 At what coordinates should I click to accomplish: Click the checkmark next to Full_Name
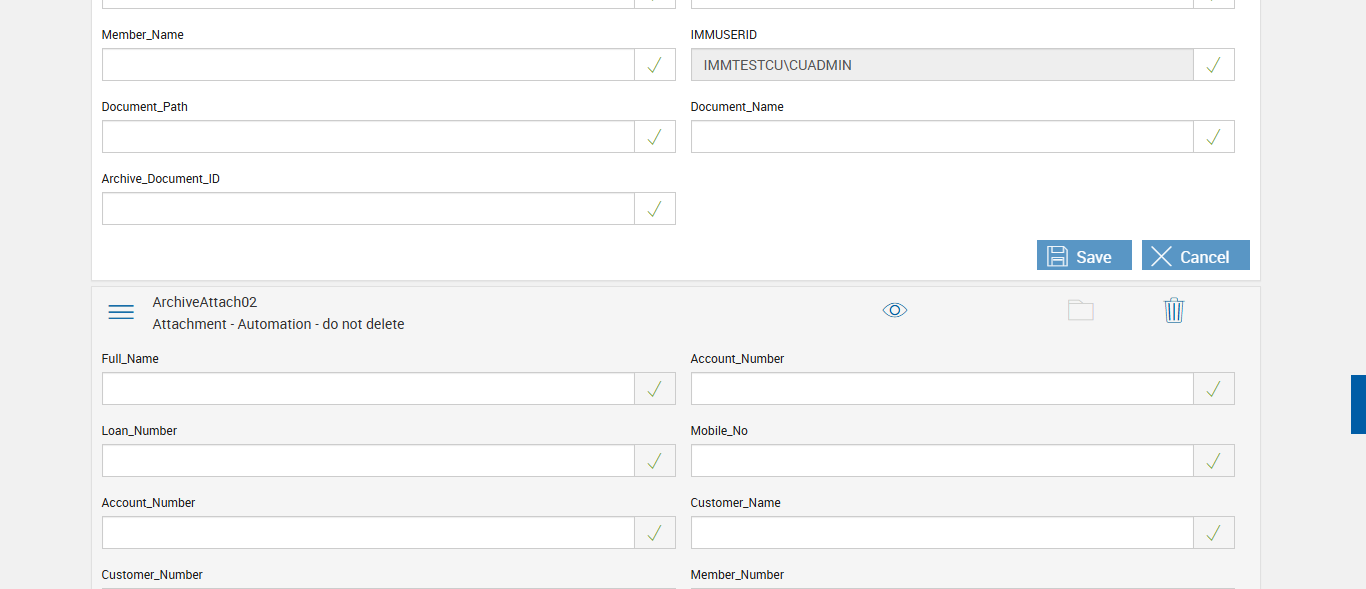pyautogui.click(x=655, y=389)
